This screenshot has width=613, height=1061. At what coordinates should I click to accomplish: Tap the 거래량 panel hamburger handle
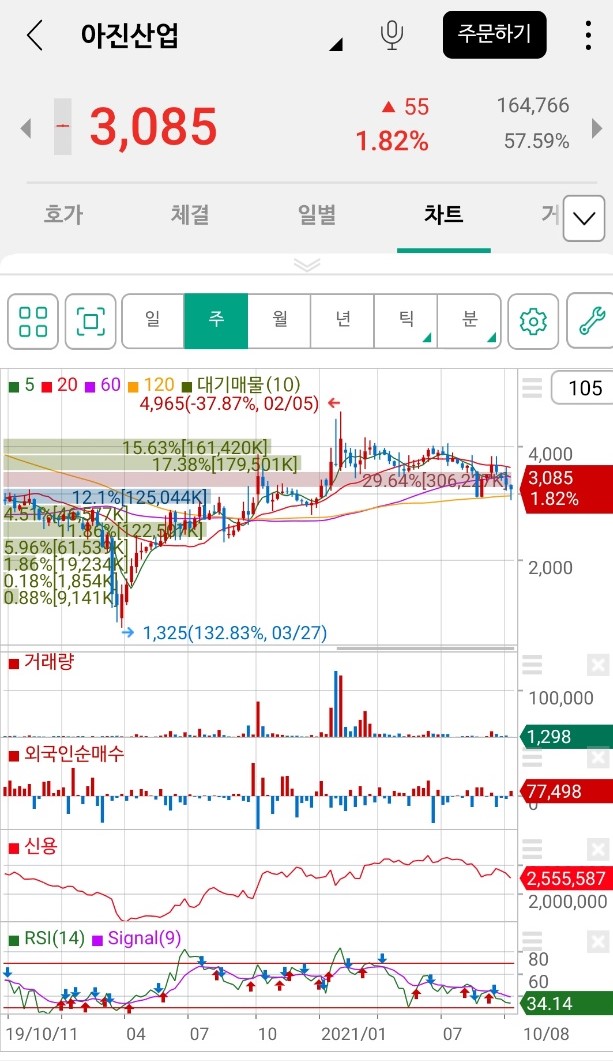click(x=532, y=665)
